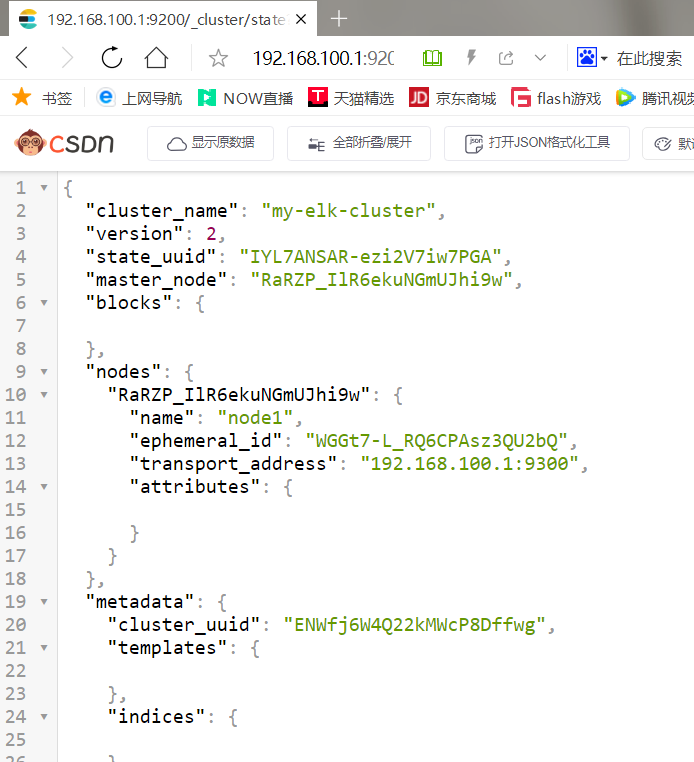Collapse the blocks object on line 6

pyautogui.click(x=44, y=303)
